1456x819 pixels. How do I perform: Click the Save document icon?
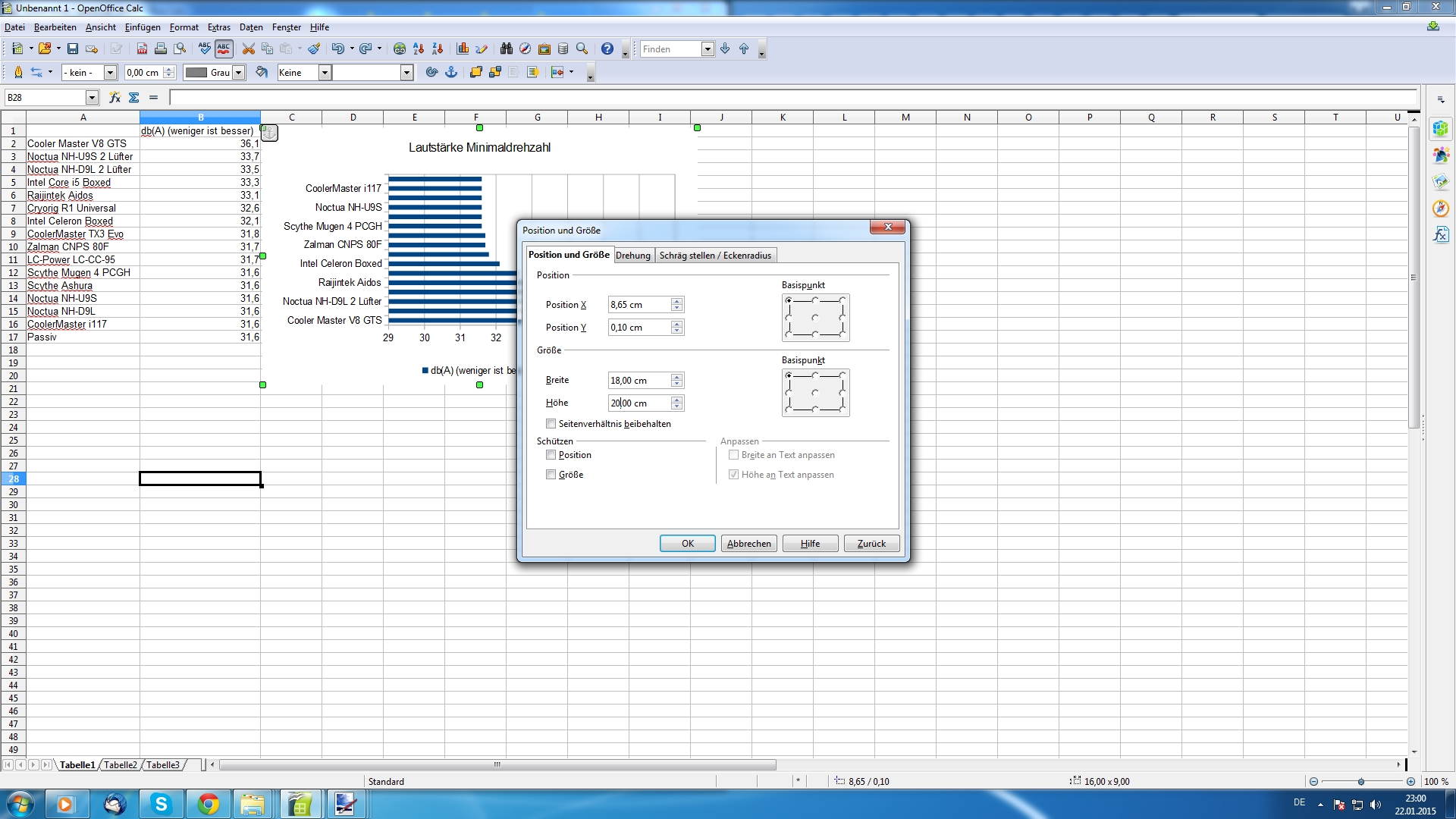(x=73, y=49)
